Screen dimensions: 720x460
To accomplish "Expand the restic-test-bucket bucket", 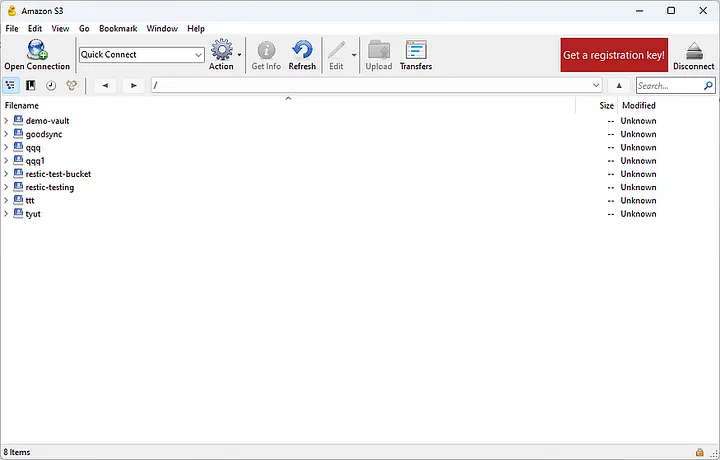I will 6,174.
